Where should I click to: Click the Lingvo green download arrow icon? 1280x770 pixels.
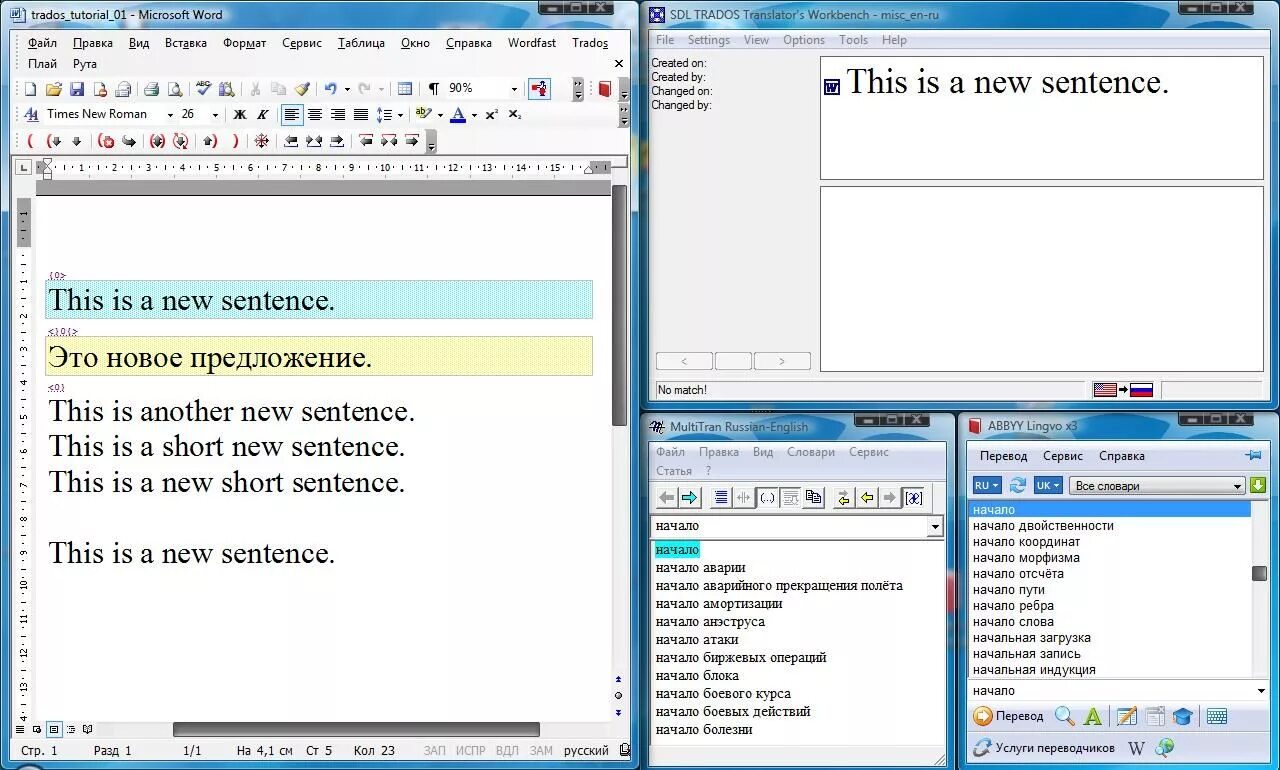(x=1258, y=485)
